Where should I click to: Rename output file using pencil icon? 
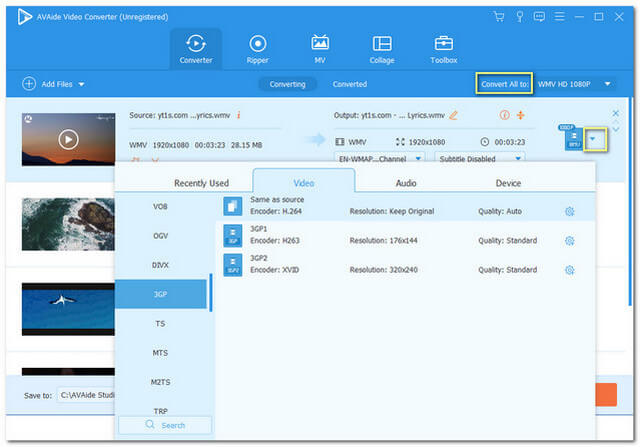(453, 116)
